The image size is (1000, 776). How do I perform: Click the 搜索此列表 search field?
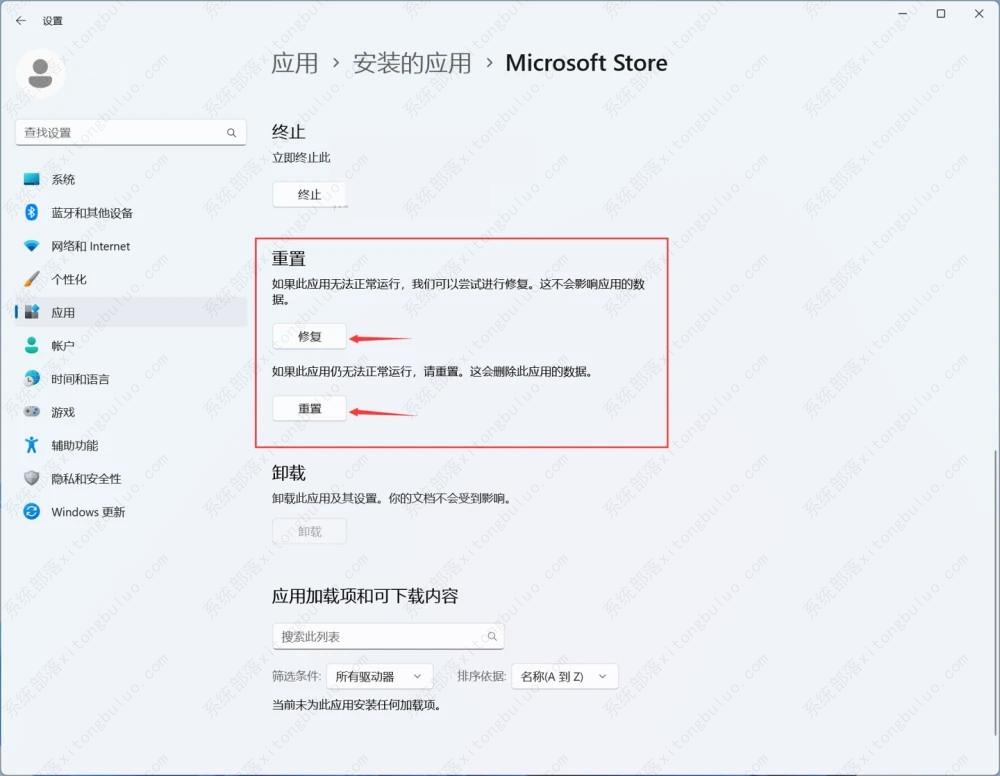[x=380, y=636]
